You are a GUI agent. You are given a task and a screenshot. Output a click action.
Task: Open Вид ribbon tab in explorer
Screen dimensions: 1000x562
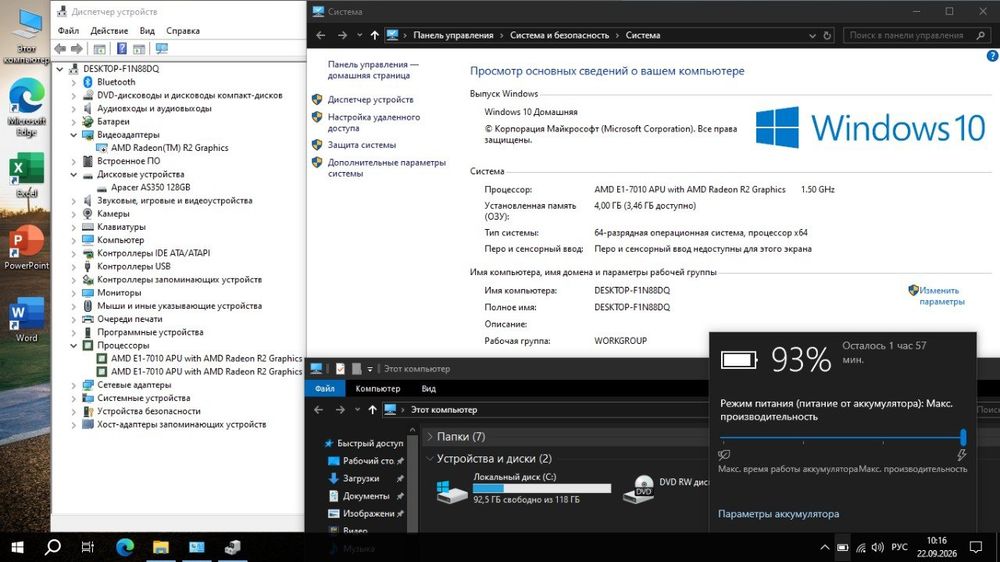coord(429,388)
